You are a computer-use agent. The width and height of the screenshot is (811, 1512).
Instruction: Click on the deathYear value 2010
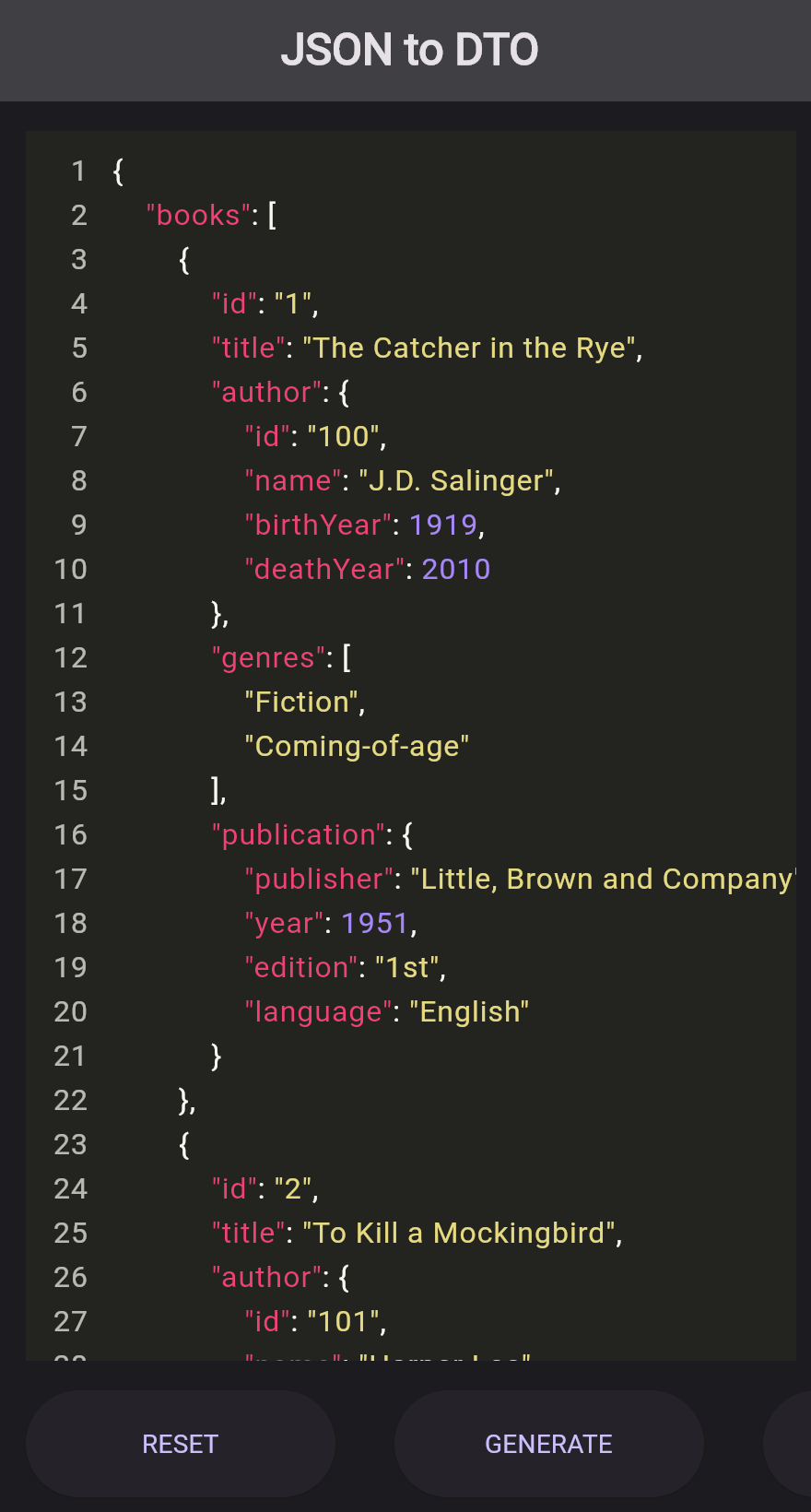pyautogui.click(x=456, y=569)
